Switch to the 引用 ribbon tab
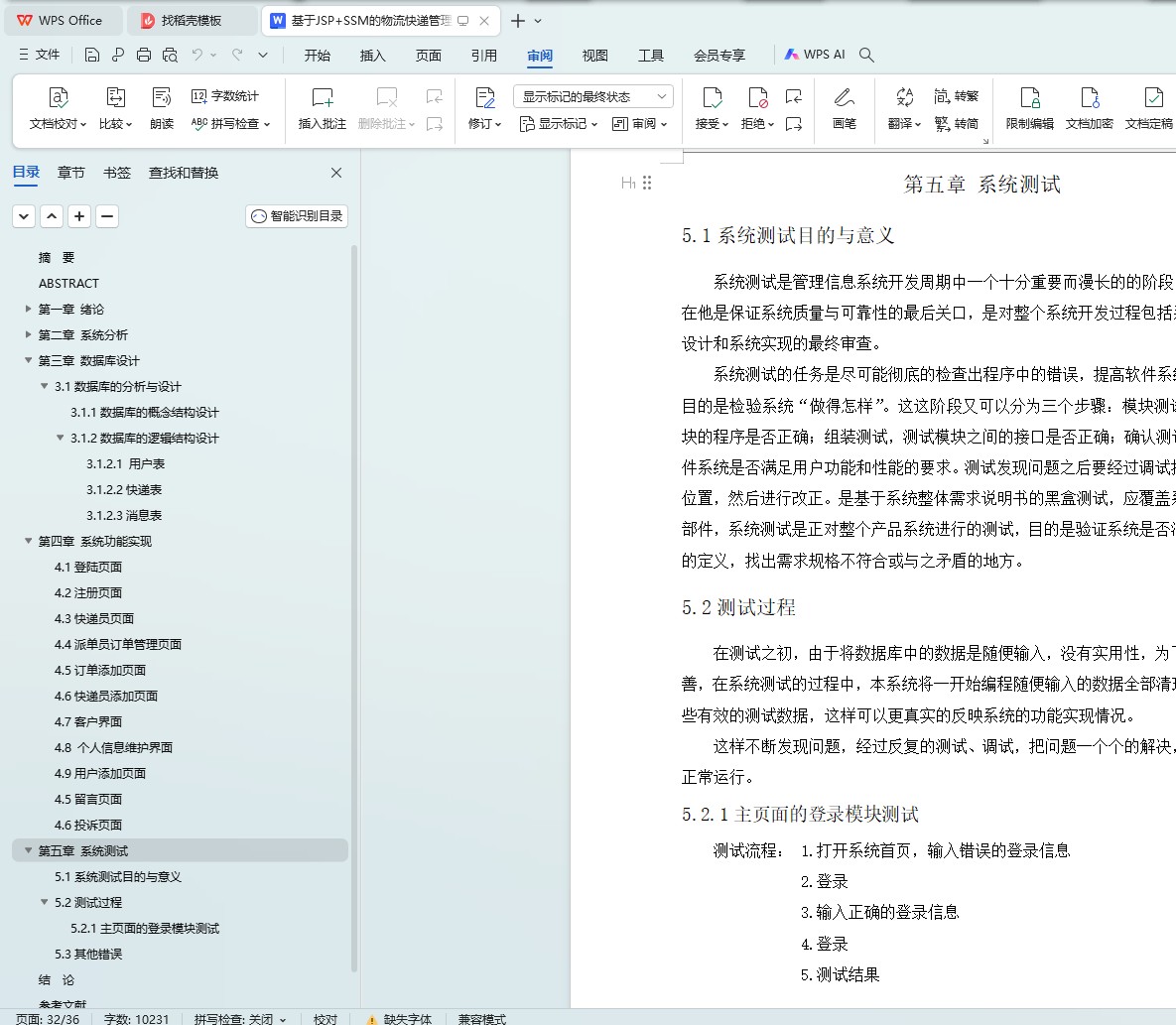 click(x=483, y=56)
